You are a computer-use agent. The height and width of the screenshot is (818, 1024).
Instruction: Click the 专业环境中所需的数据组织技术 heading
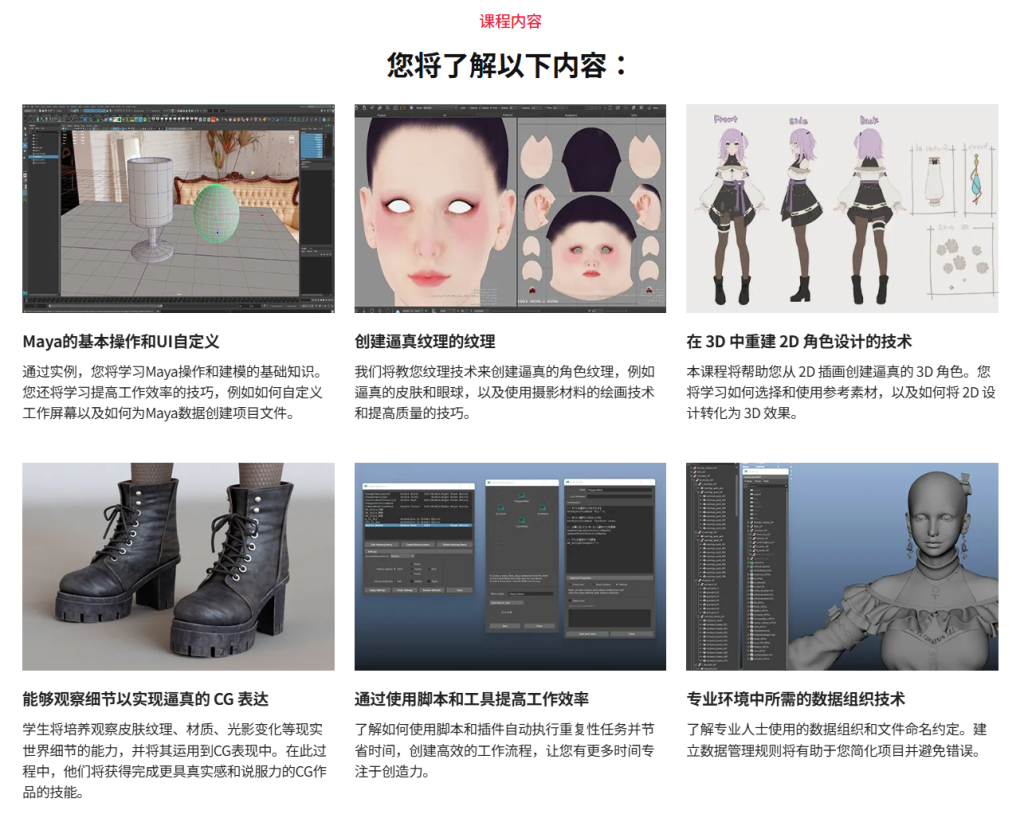[x=796, y=699]
